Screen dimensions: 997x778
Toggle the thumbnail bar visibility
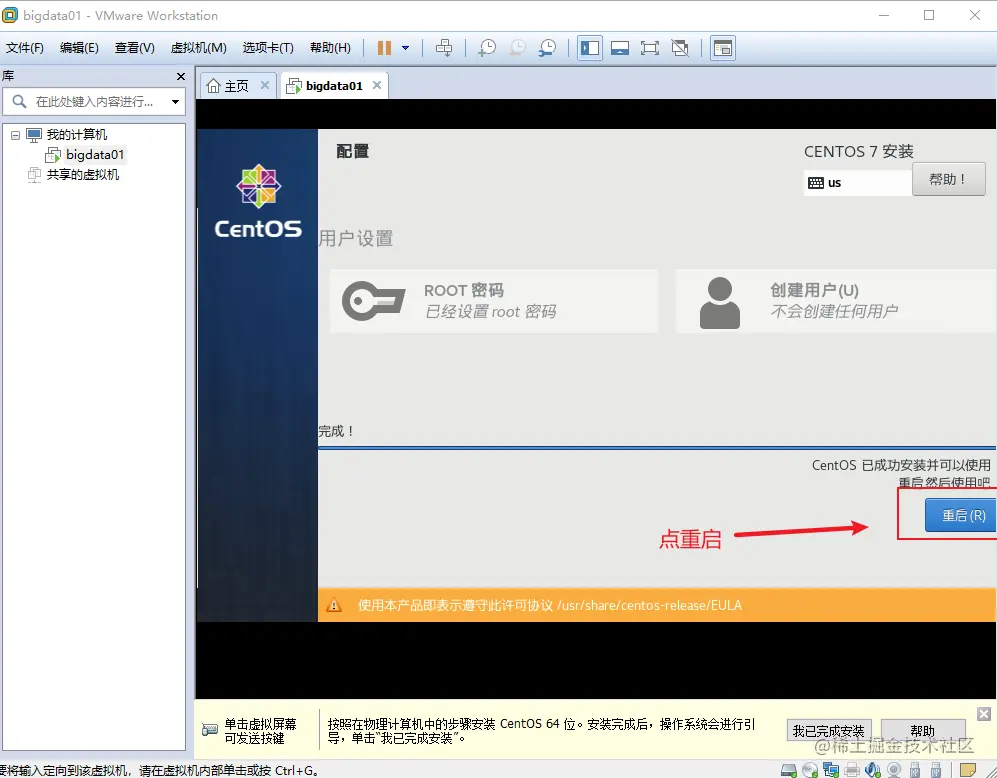620,46
